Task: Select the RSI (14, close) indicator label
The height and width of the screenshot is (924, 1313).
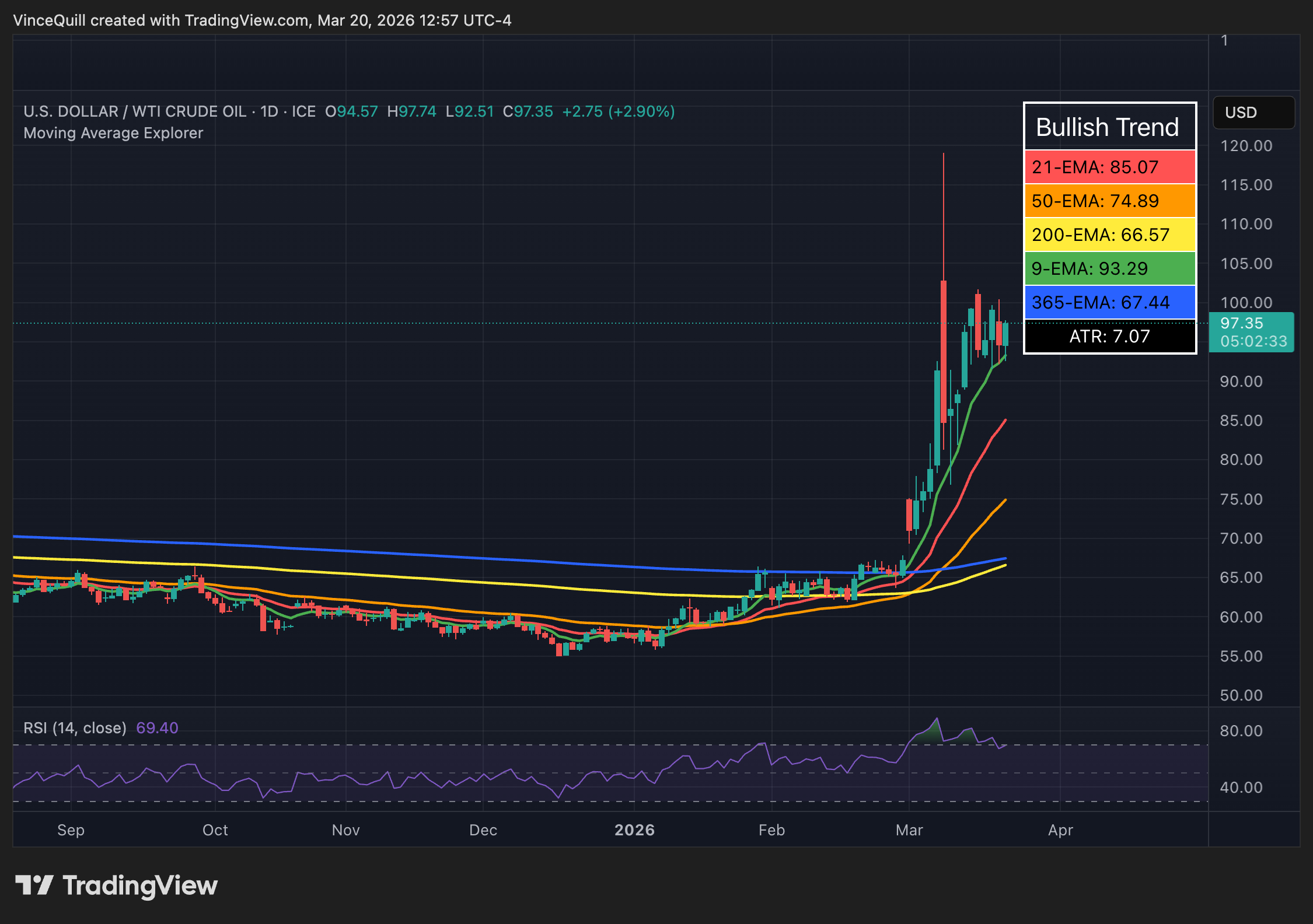Action: (x=74, y=727)
